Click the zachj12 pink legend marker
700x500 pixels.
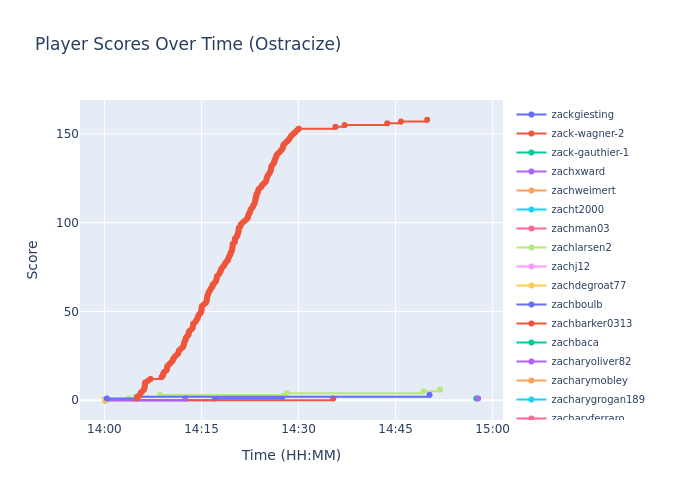point(531,267)
